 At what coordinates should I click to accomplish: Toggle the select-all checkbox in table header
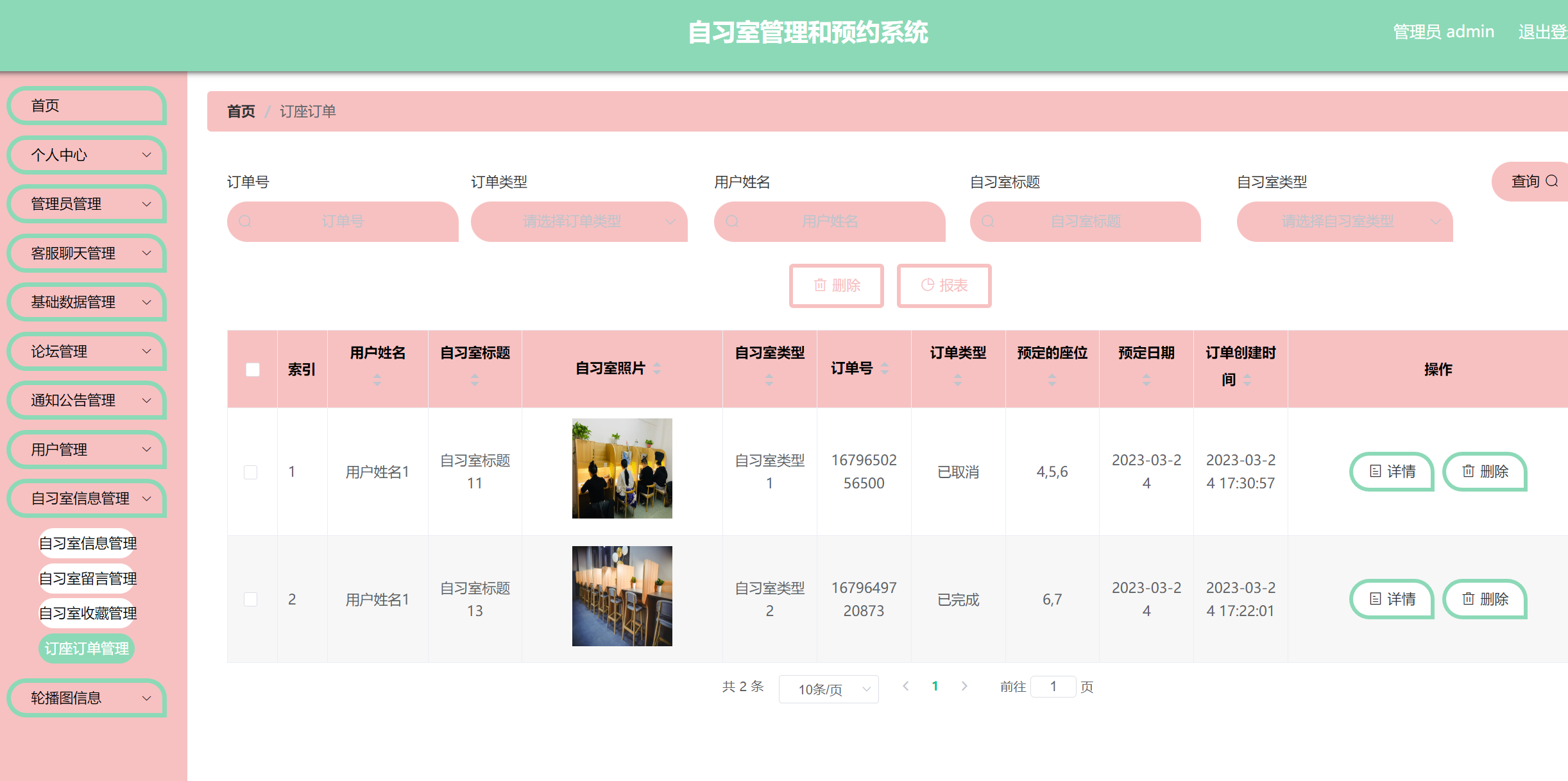click(251, 369)
